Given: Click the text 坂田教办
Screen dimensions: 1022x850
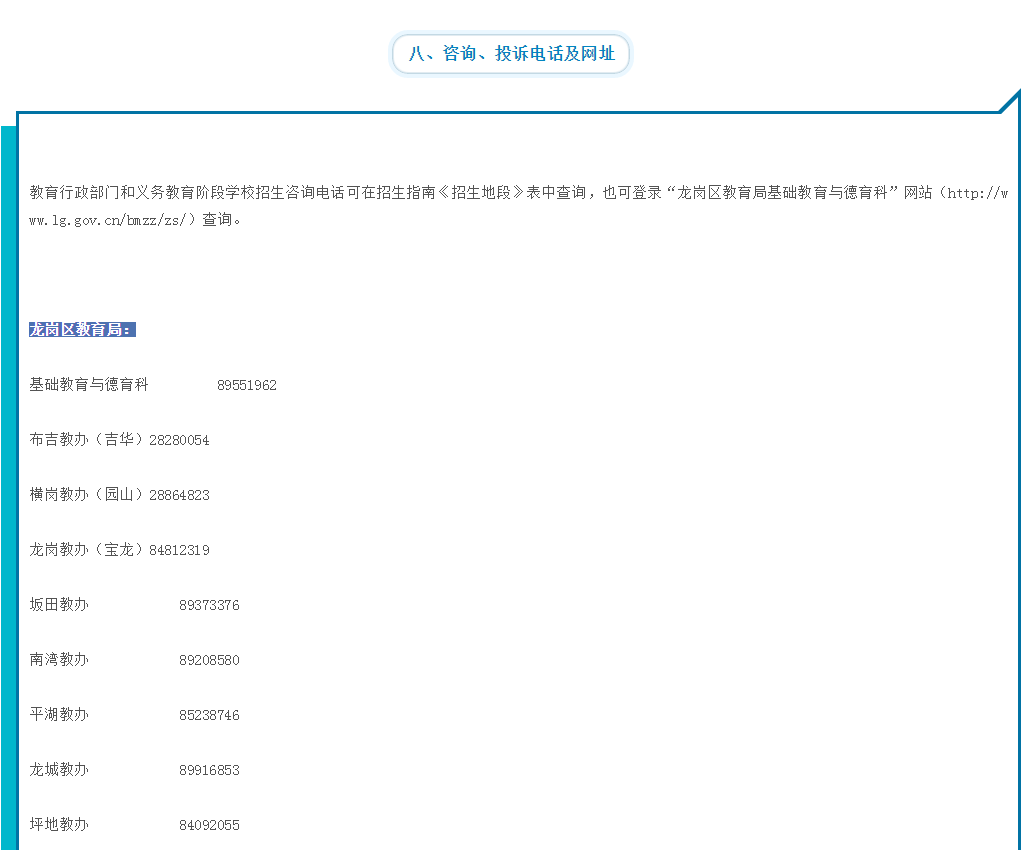Looking at the screenshot, I should pyautogui.click(x=59, y=604).
